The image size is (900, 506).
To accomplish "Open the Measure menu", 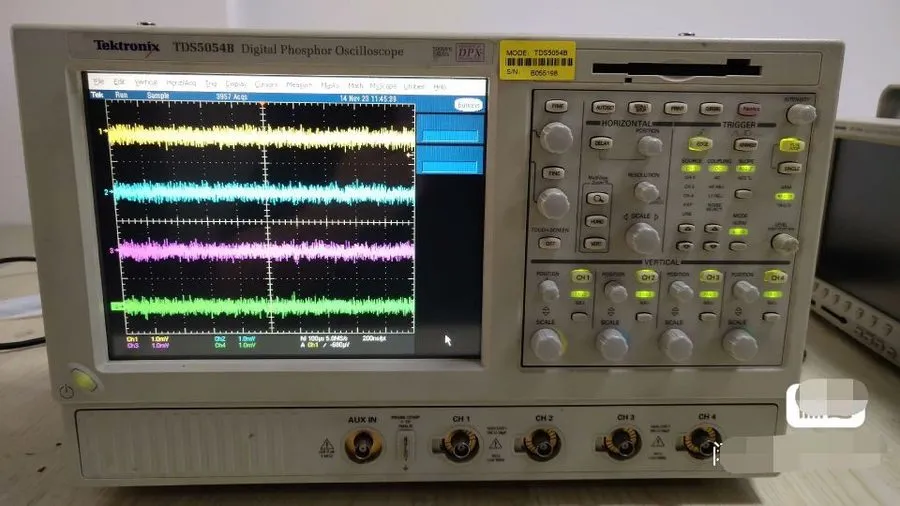I will pos(299,85).
